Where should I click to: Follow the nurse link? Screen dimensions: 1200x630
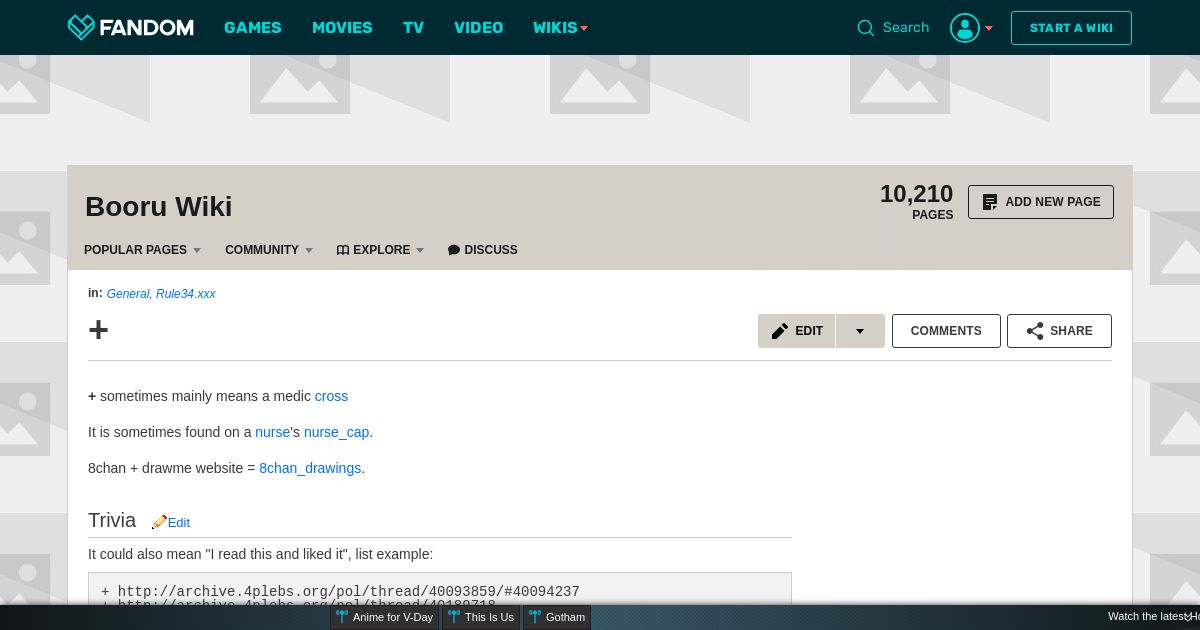click(273, 432)
